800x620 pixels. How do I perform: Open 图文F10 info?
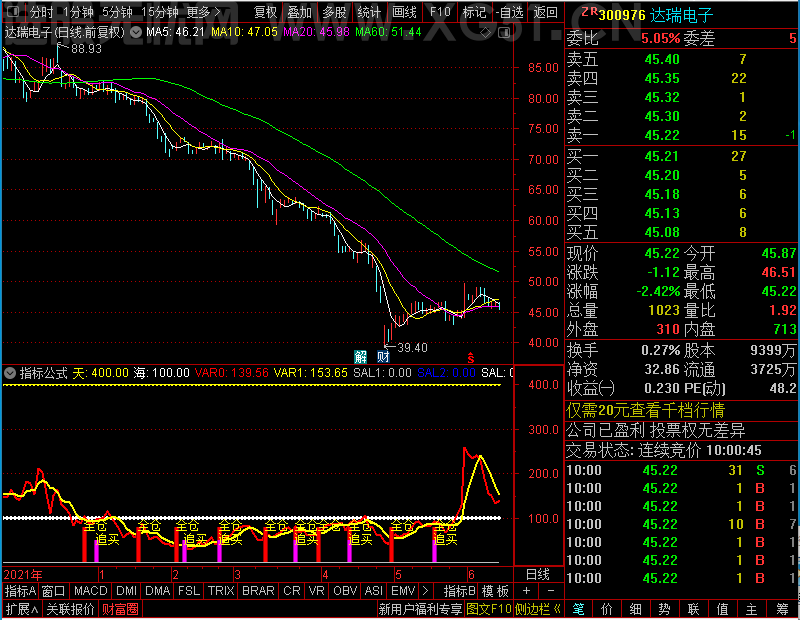click(x=489, y=609)
